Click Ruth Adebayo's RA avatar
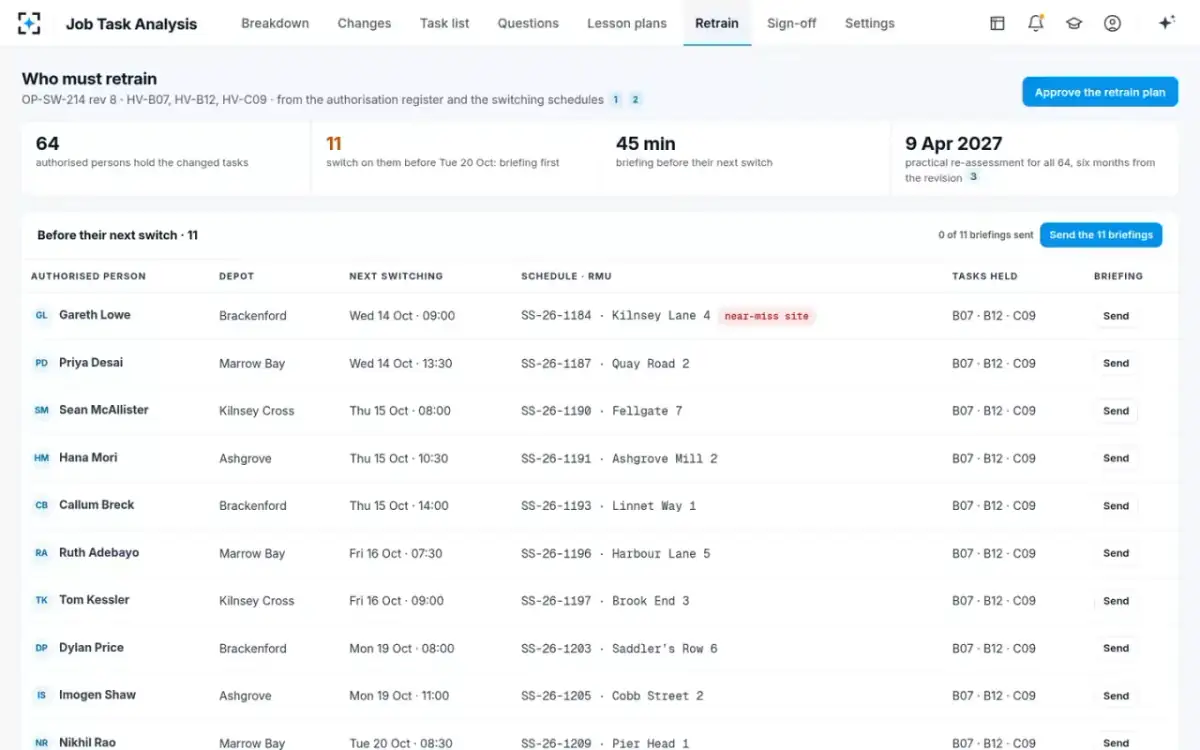Image resolution: width=1200 pixels, height=750 pixels. point(42,553)
